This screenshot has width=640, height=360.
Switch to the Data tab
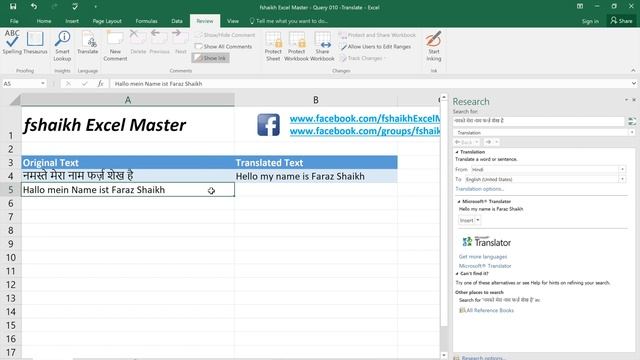pyautogui.click(x=177, y=21)
